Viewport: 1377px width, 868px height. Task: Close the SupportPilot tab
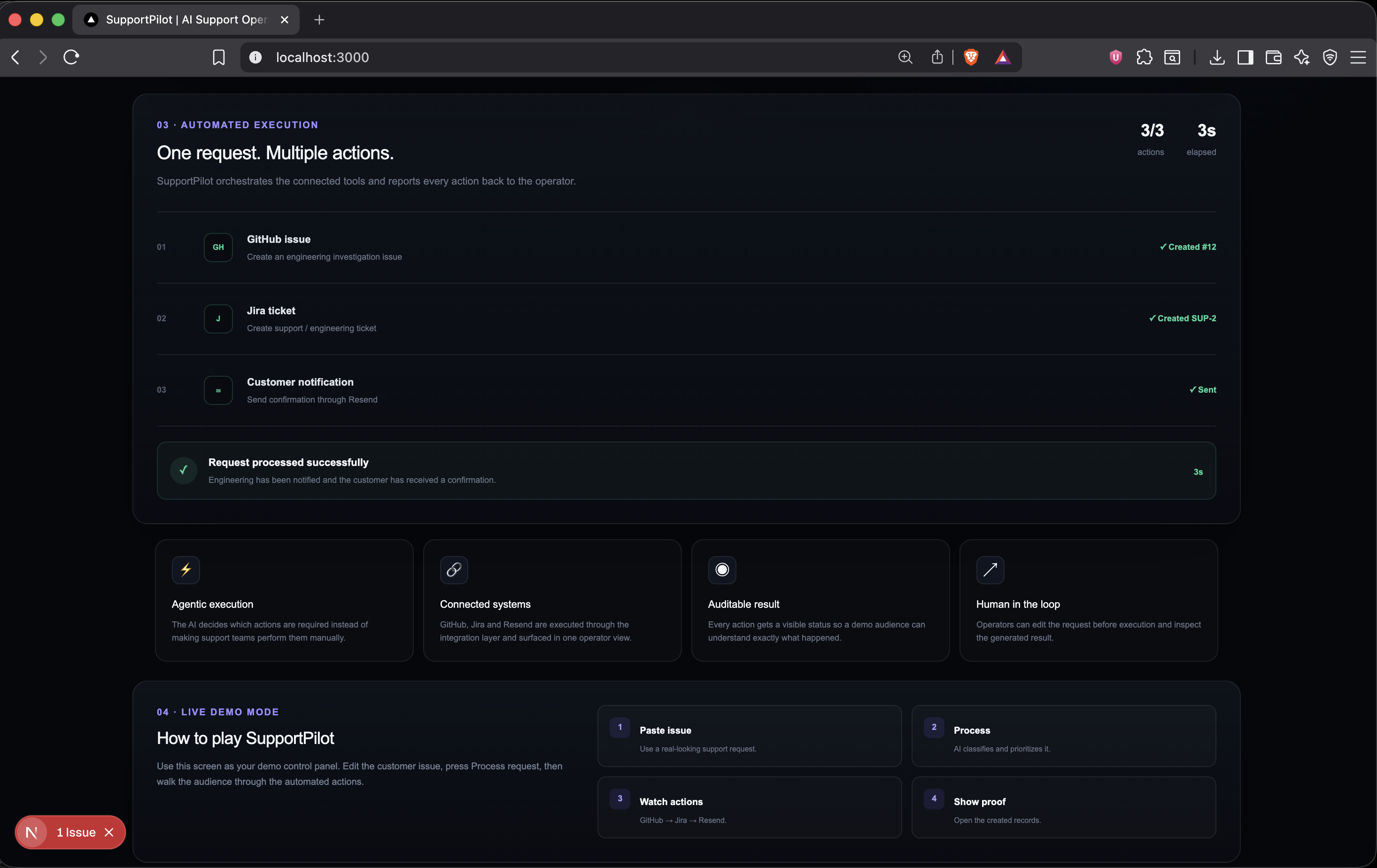[285, 19]
